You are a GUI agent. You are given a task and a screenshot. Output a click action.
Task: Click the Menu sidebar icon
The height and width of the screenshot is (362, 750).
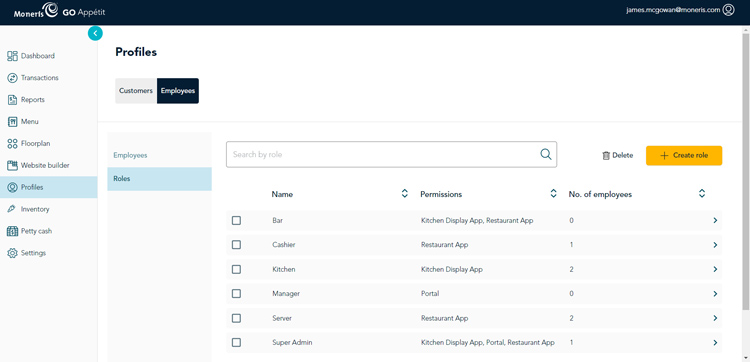click(12, 122)
